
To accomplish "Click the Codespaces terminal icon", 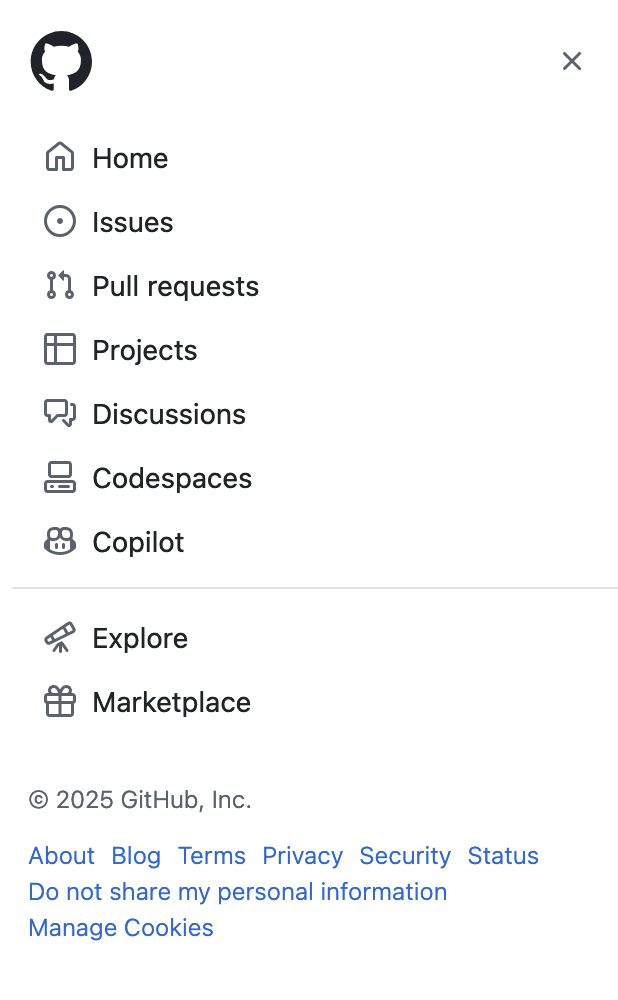I will (x=60, y=477).
